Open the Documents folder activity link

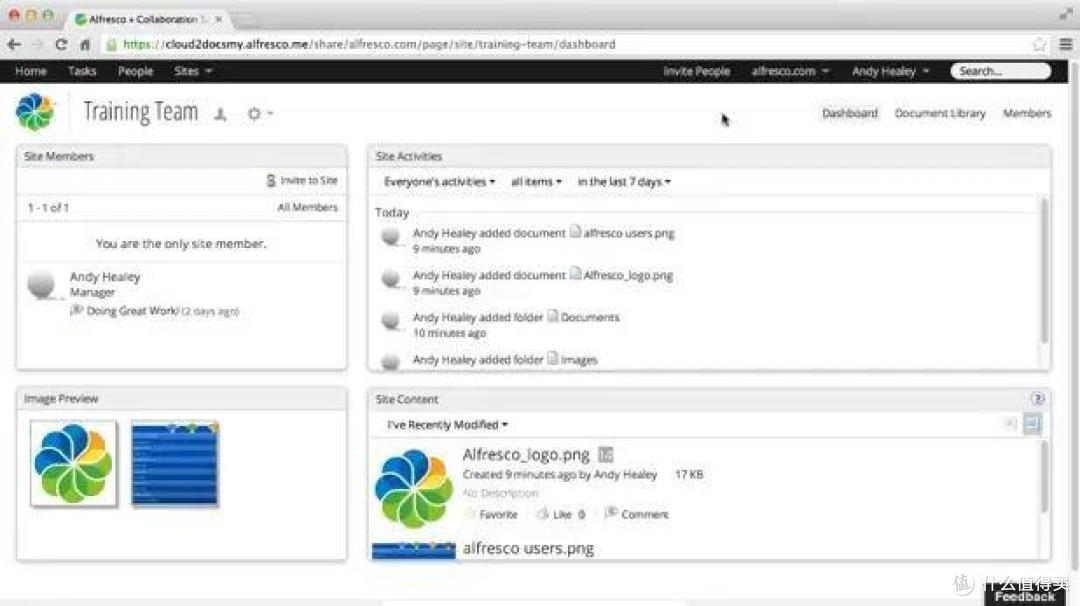(x=590, y=317)
